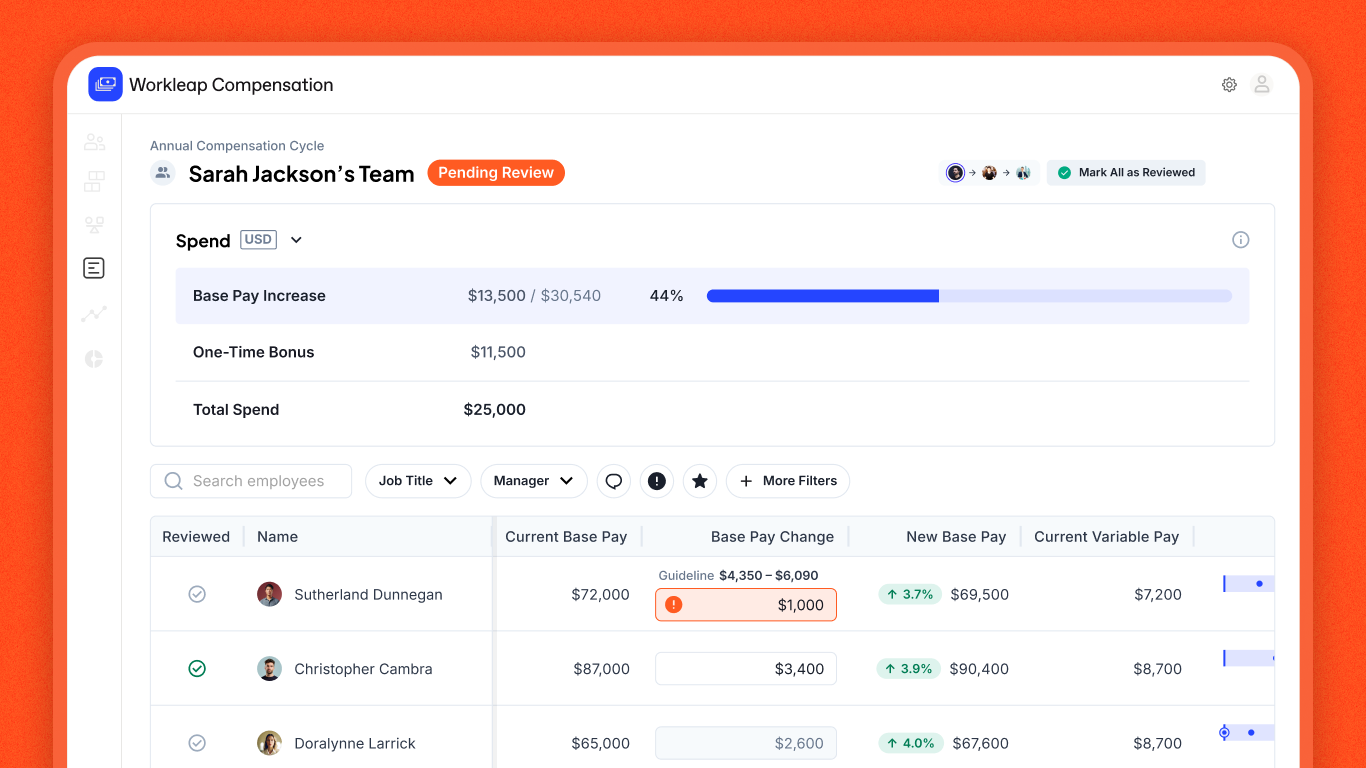
Task: Click the $11,500 one-time bonus value
Action: (x=498, y=352)
